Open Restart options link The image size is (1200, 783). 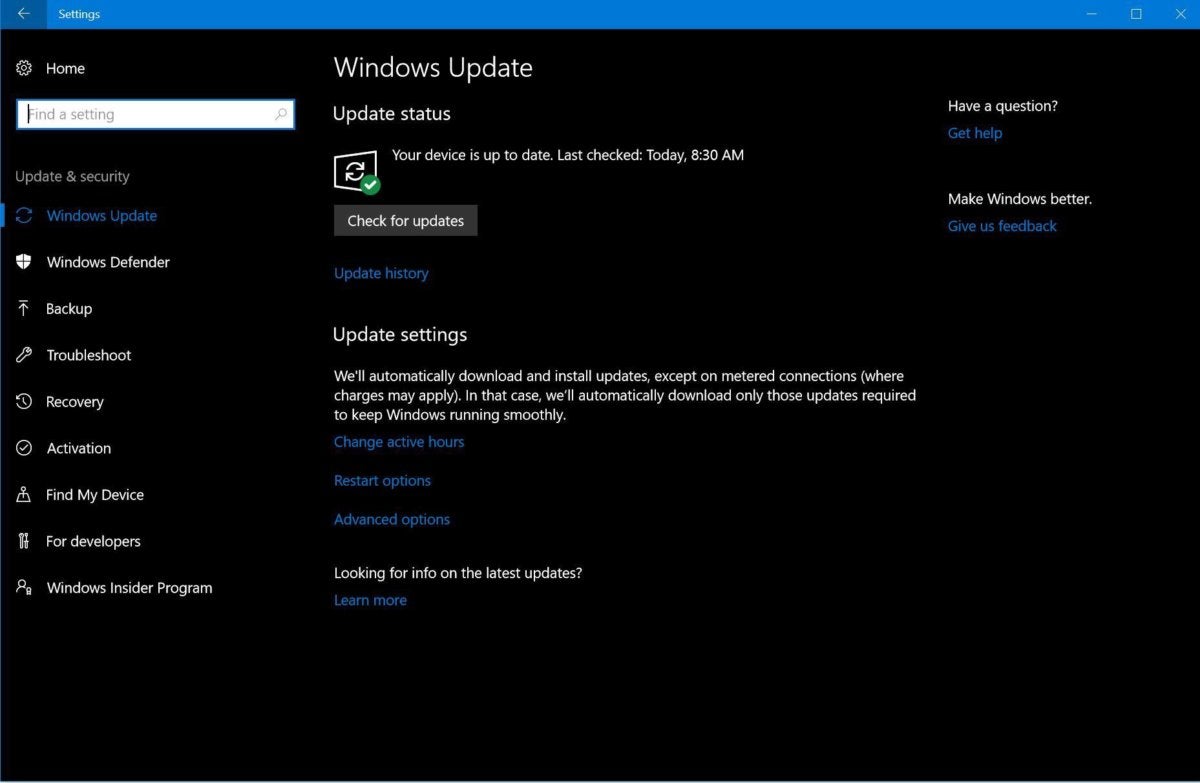click(x=382, y=481)
